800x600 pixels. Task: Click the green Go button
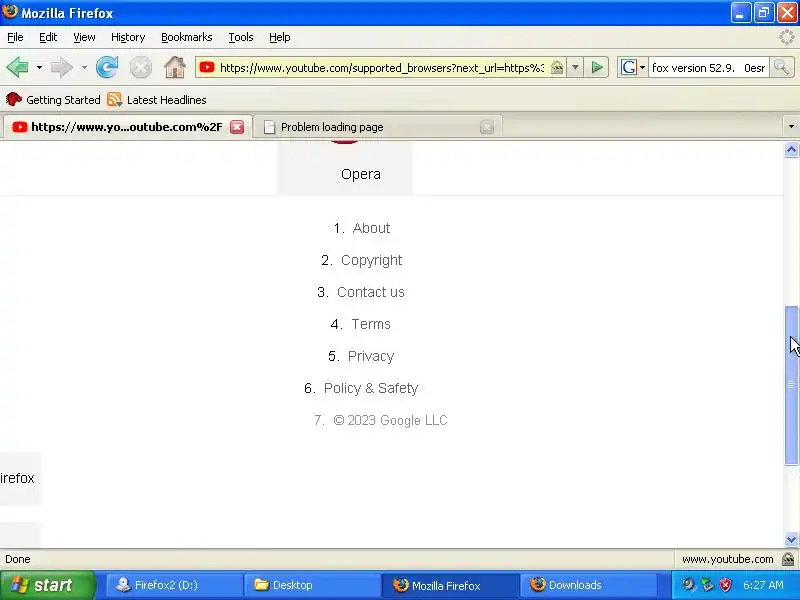tap(596, 67)
